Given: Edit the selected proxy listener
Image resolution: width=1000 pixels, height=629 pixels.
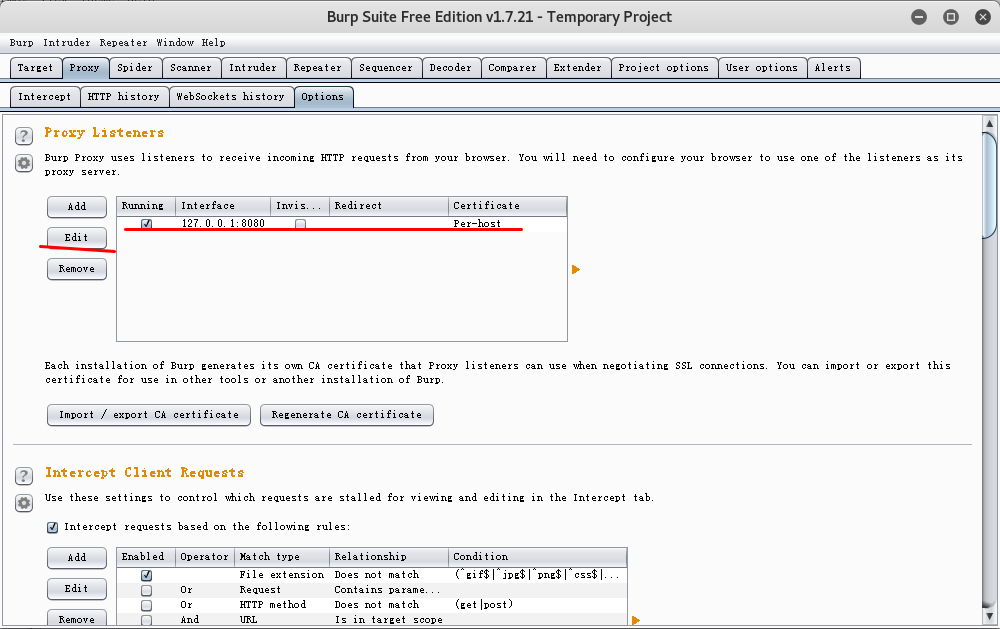Looking at the screenshot, I should click(x=77, y=238).
